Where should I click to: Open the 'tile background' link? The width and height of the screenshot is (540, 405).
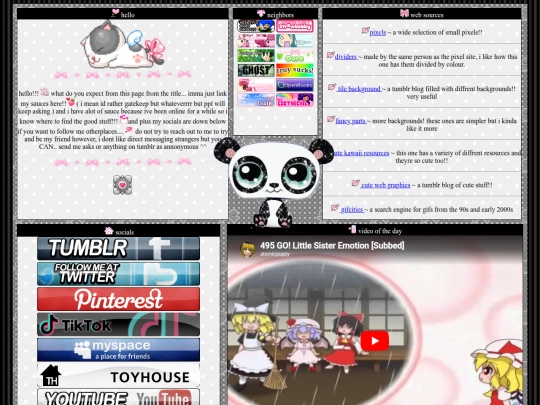click(x=359, y=89)
